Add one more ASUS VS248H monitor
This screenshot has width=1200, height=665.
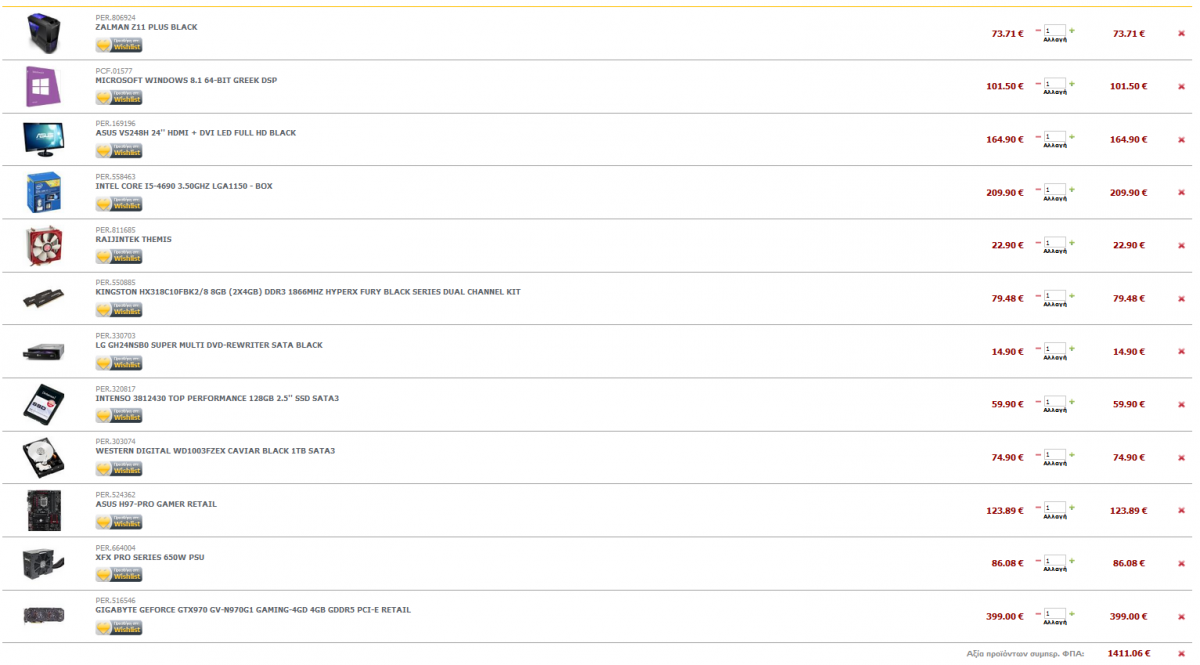[x=1072, y=137]
